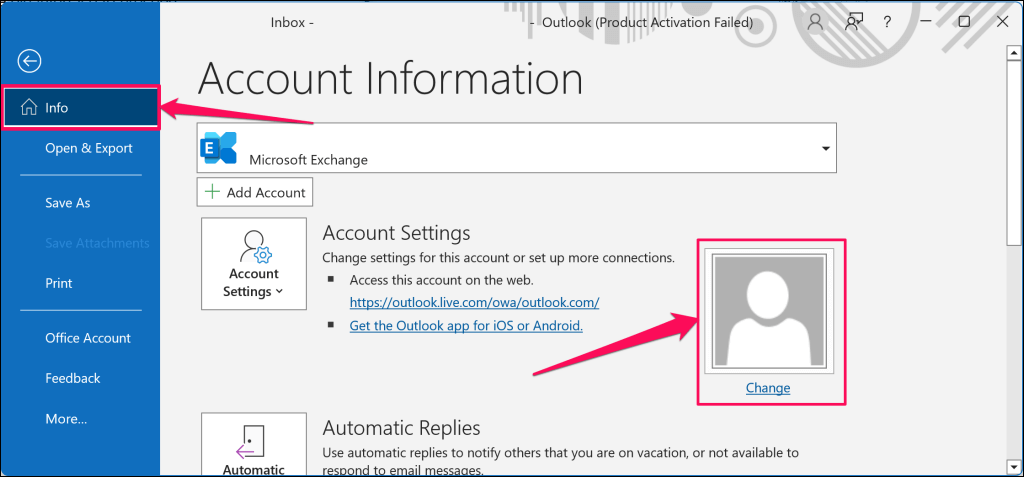Open Feedback from the sidebar

[x=72, y=378]
